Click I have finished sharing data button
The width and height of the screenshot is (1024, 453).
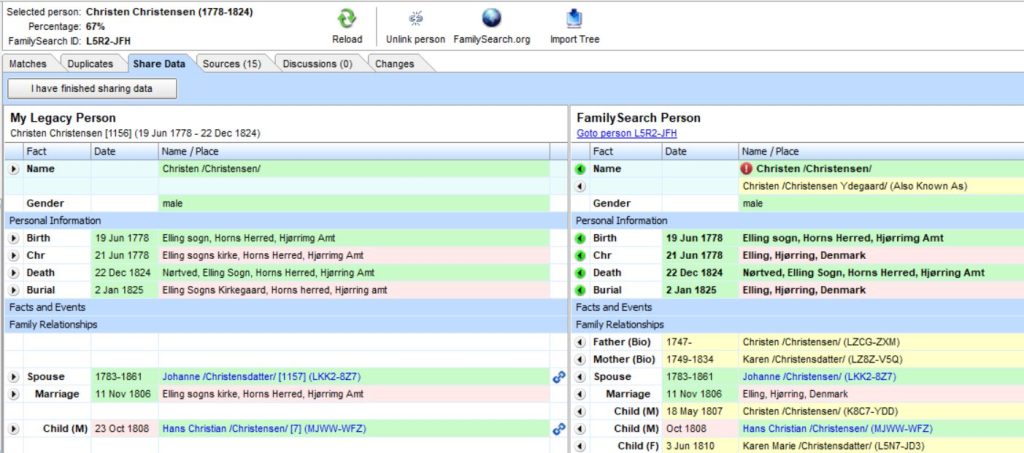[x=92, y=89]
